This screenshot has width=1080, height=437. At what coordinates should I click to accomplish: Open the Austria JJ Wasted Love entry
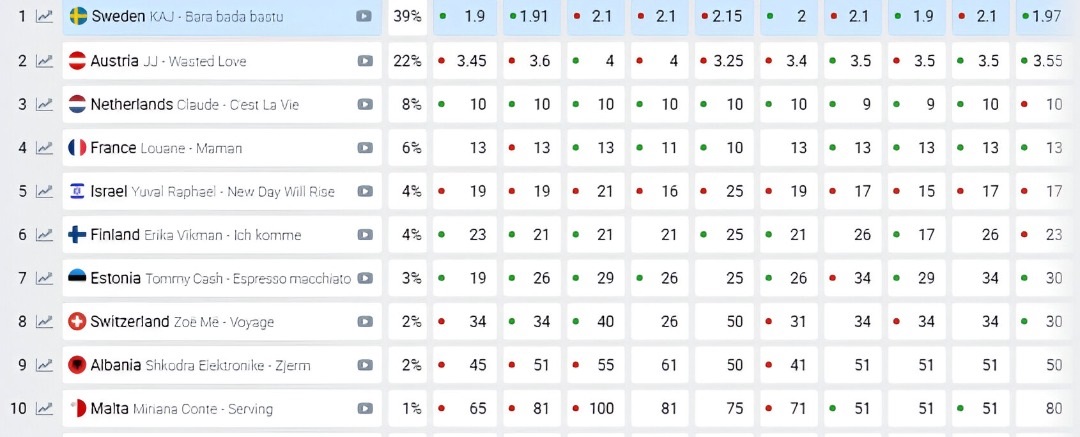pyautogui.click(x=222, y=61)
